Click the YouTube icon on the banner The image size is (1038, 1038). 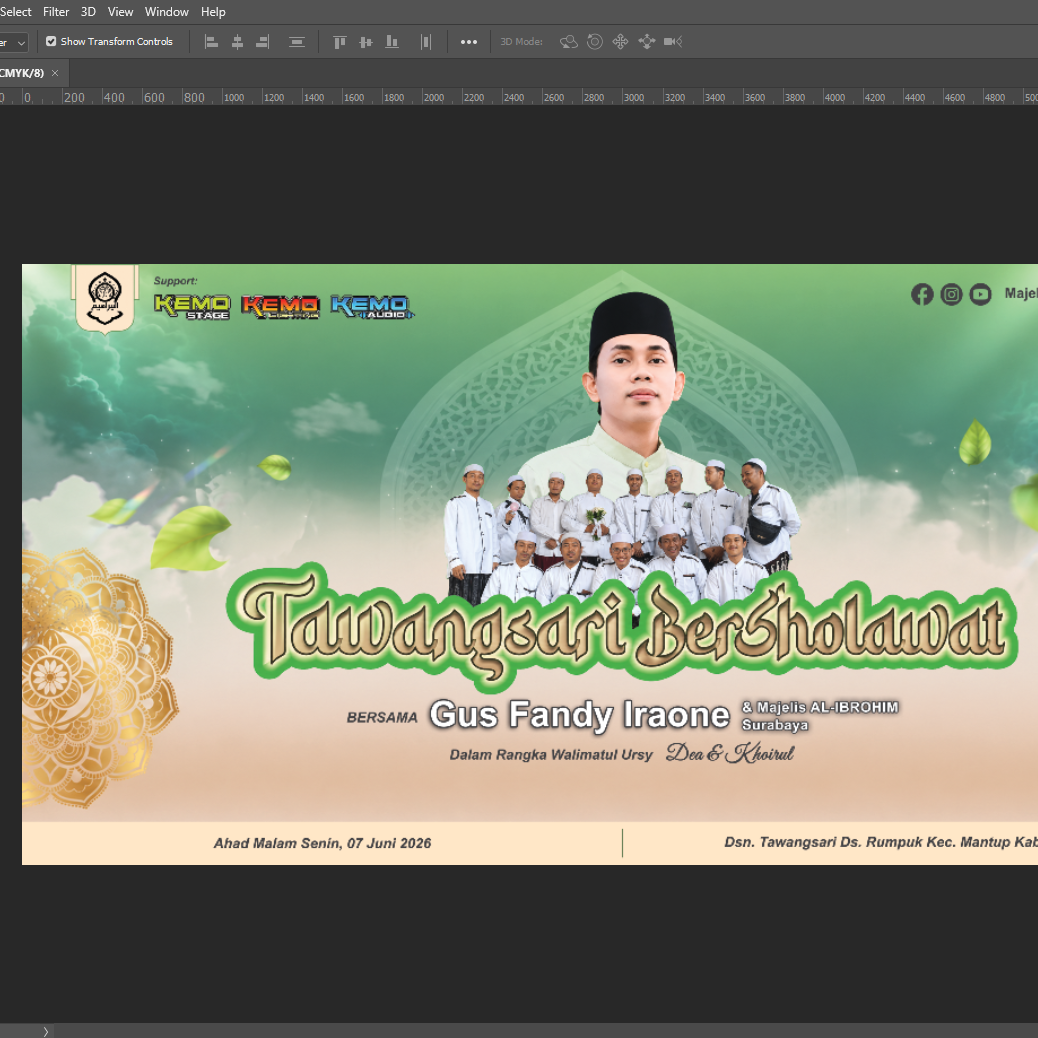(980, 294)
